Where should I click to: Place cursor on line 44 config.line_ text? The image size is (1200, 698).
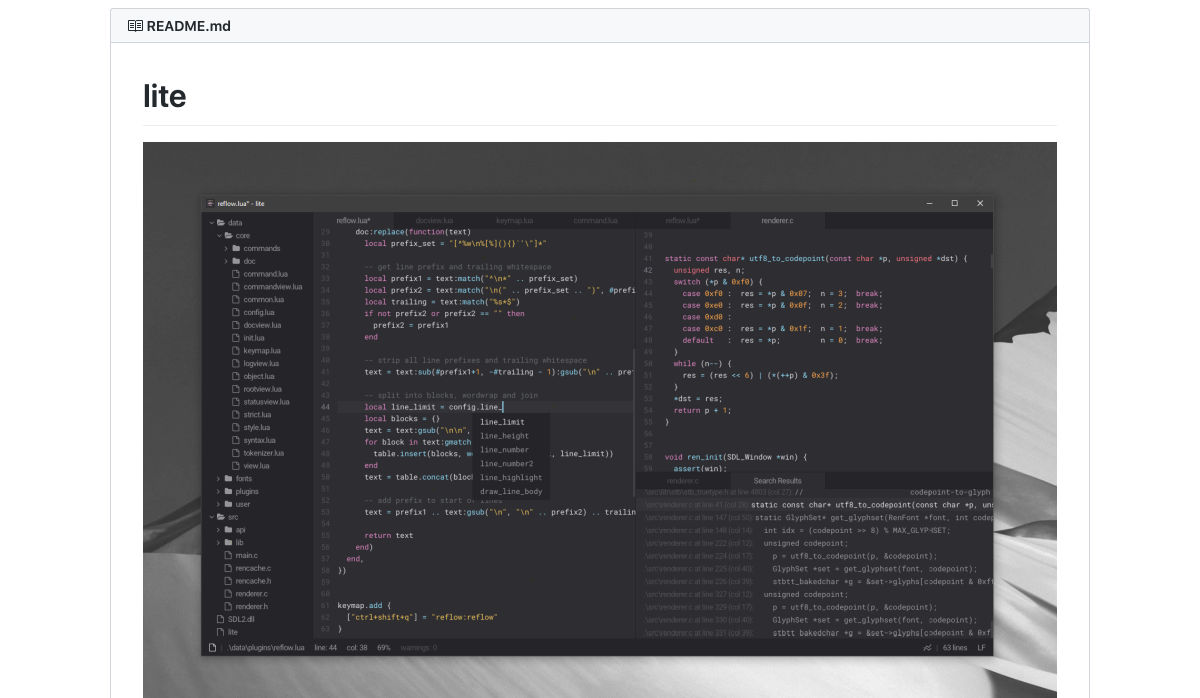[x=475, y=407]
